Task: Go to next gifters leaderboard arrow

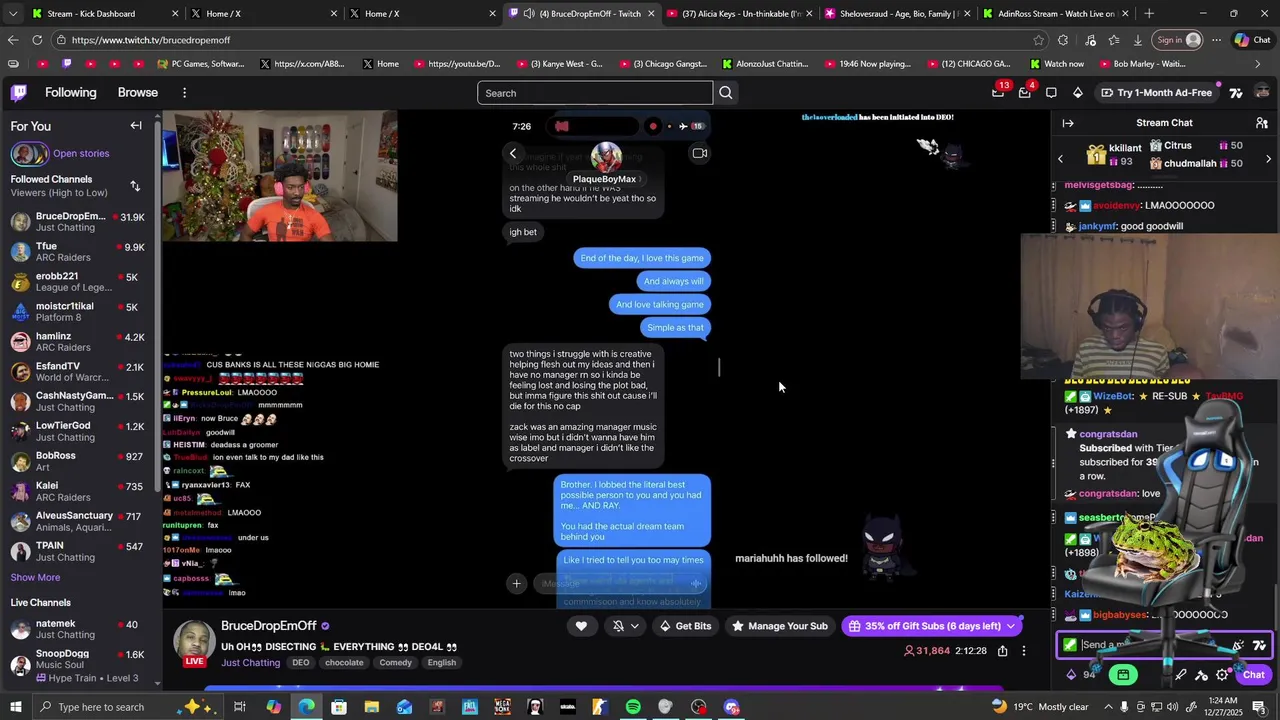Action: 1269,159
